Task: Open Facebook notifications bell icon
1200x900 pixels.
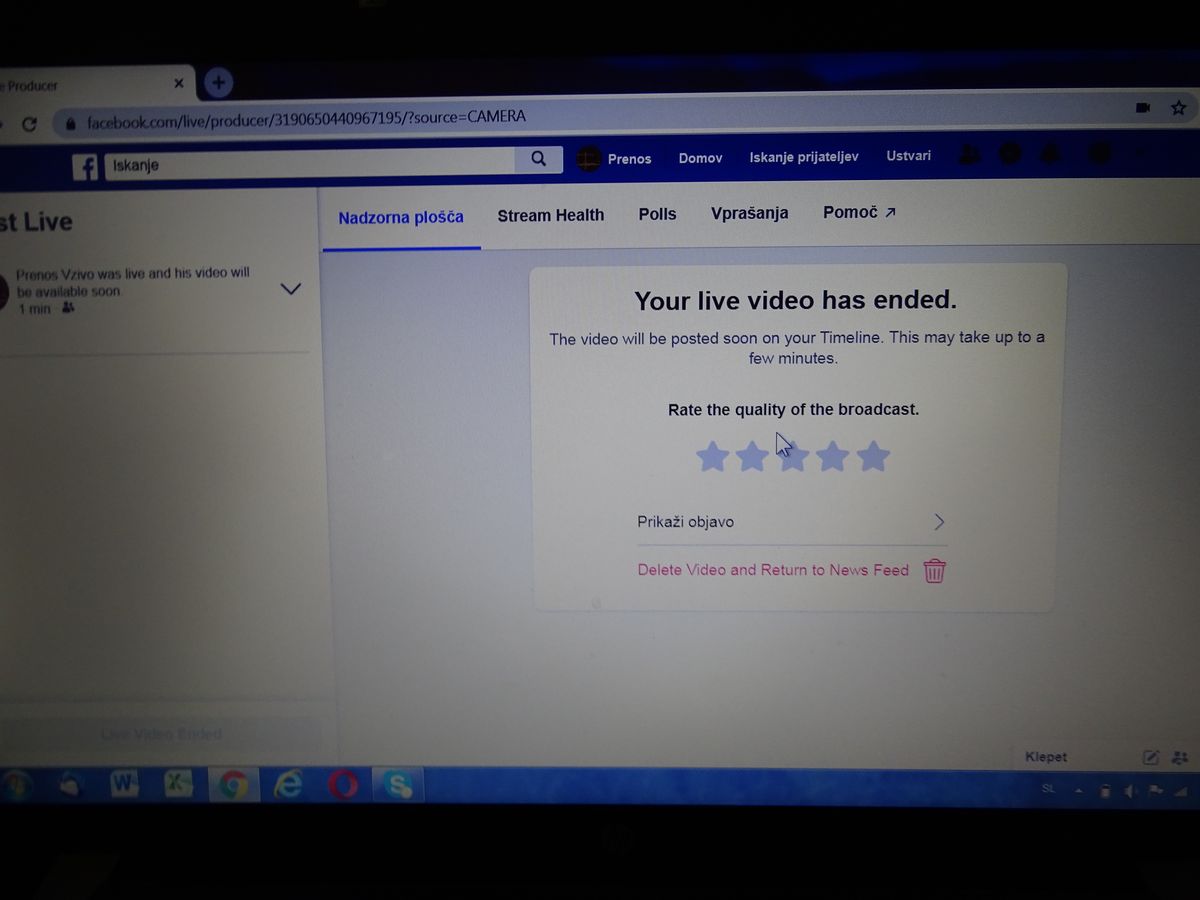Action: coord(1051,154)
